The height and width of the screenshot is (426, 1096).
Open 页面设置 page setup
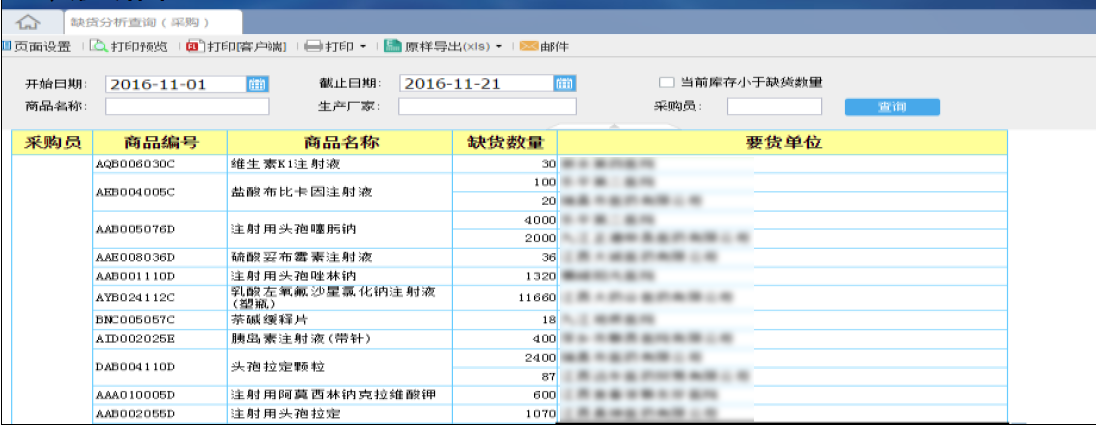36,47
